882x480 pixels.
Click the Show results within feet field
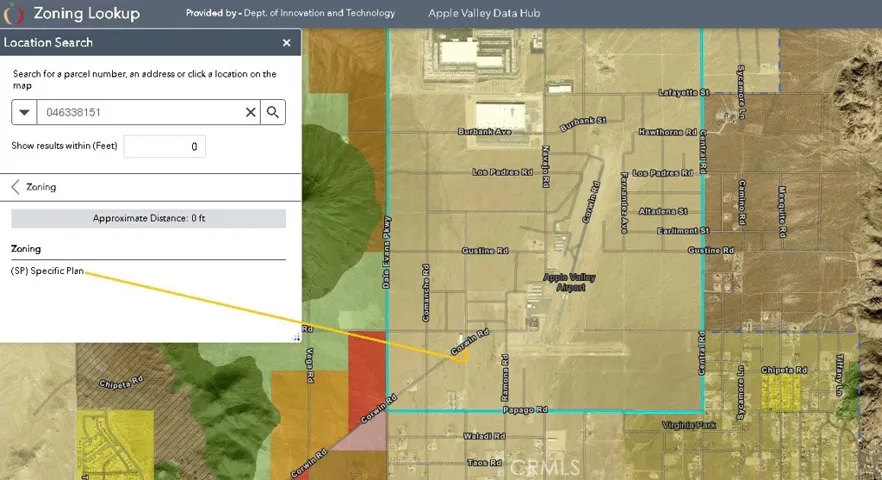[x=164, y=146]
